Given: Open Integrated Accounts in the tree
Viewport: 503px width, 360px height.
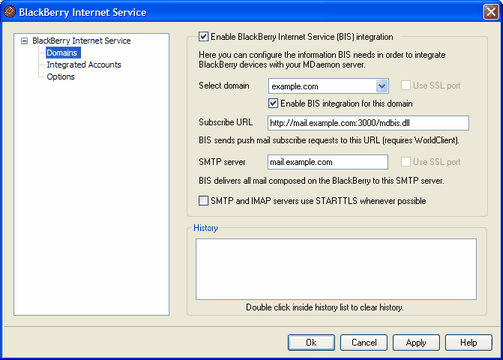Looking at the screenshot, I should [x=84, y=65].
